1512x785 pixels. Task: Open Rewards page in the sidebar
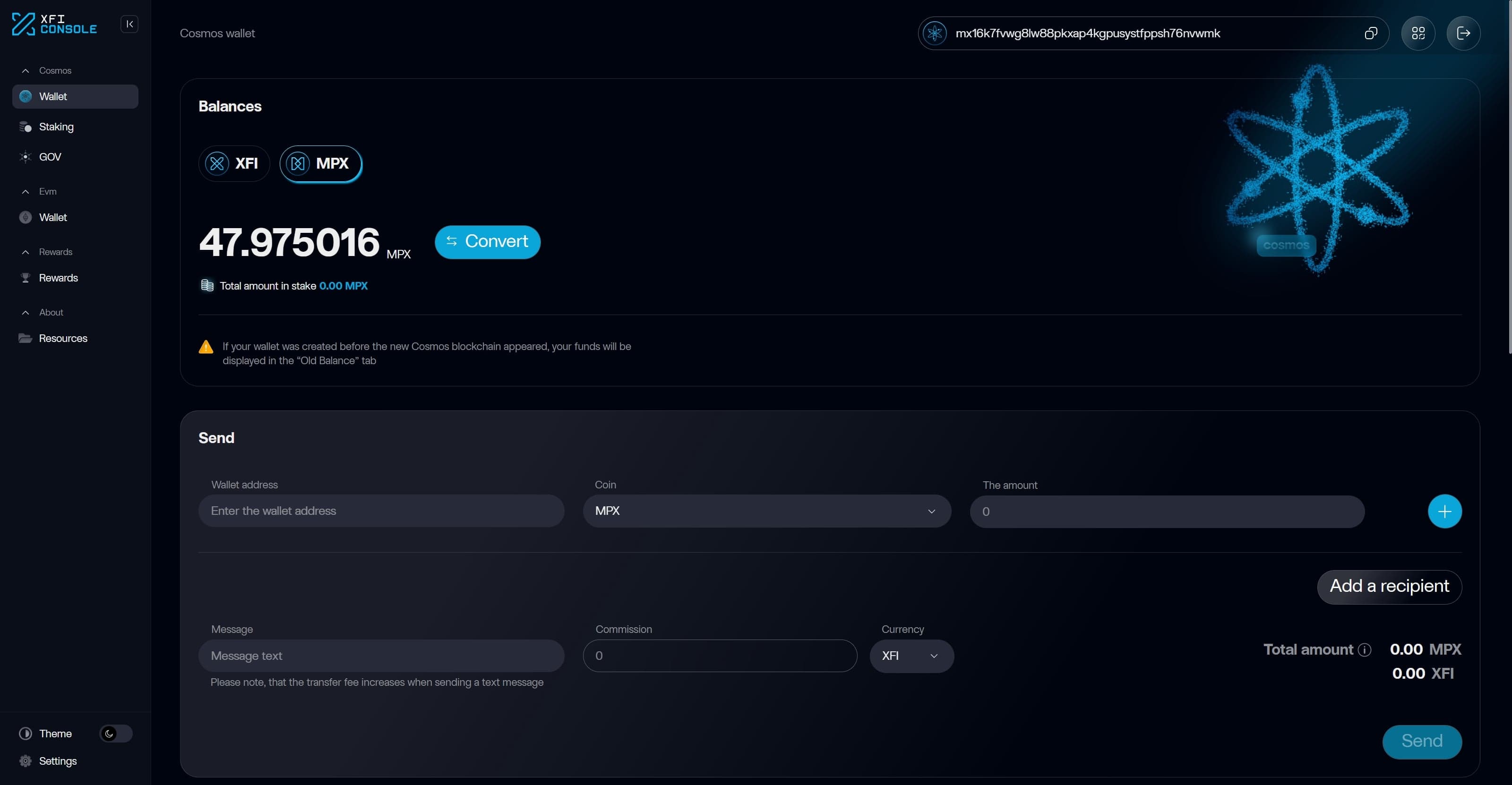(75, 278)
